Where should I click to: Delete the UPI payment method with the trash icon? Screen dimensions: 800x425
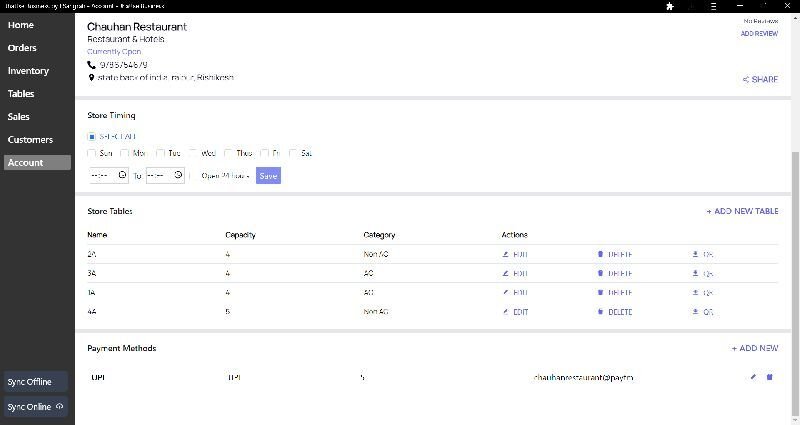(x=769, y=377)
